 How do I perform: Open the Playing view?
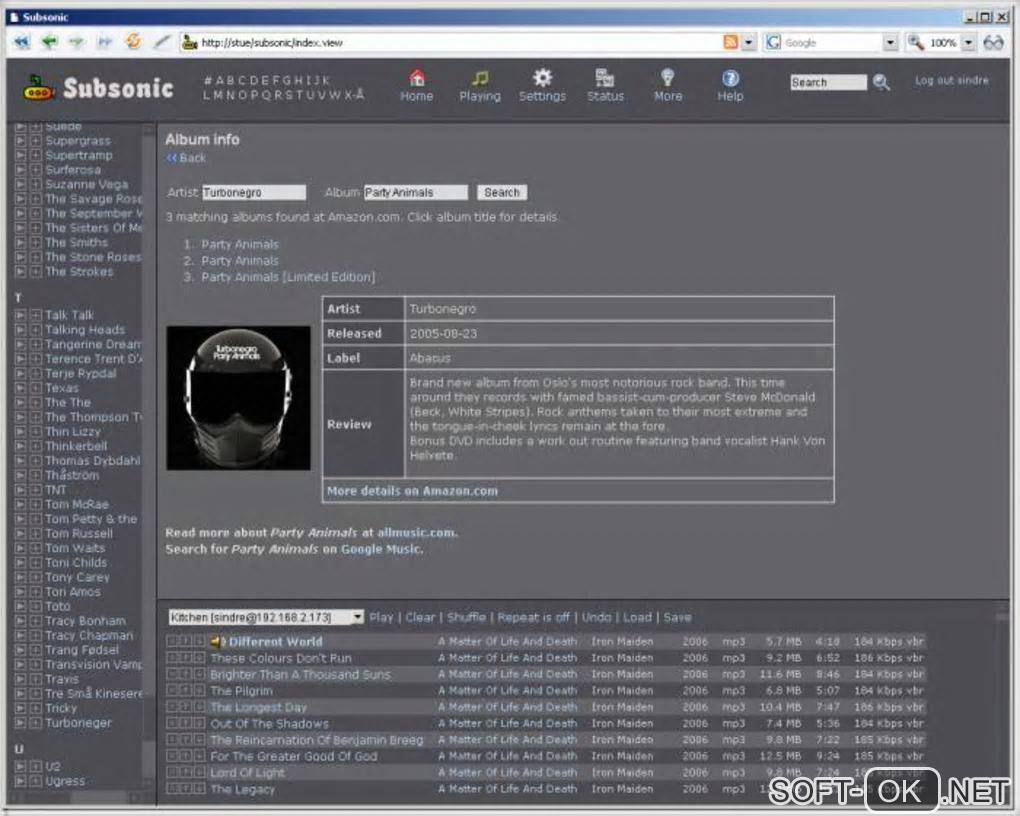coord(479,86)
